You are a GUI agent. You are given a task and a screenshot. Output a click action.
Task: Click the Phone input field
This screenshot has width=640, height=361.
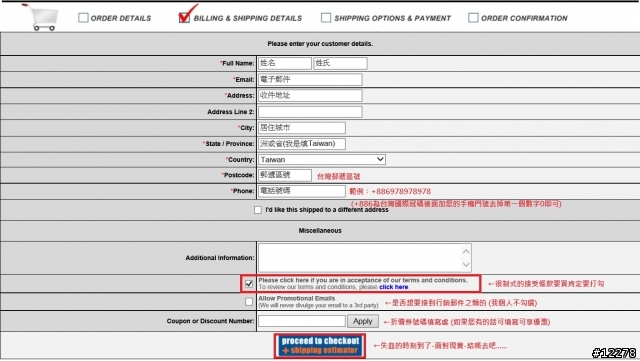click(302, 191)
